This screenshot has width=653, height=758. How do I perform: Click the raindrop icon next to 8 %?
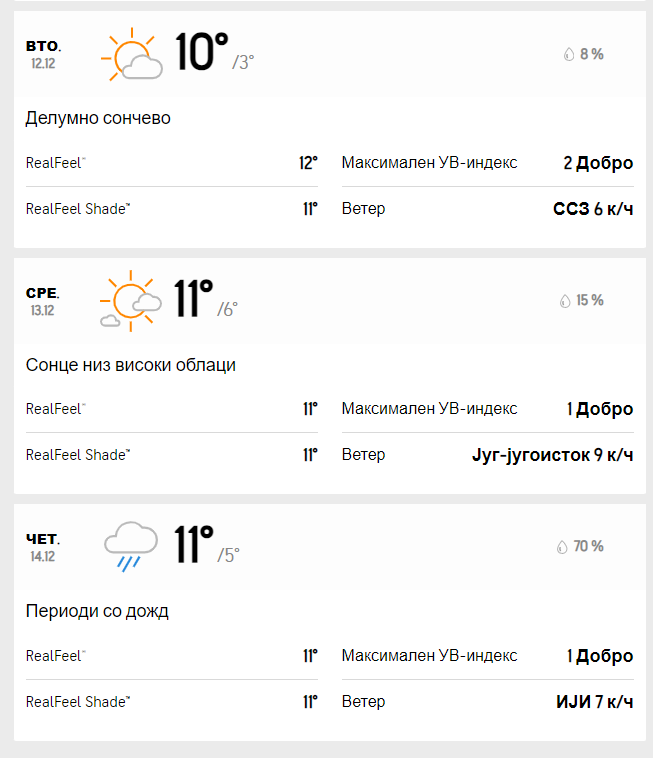coord(569,55)
